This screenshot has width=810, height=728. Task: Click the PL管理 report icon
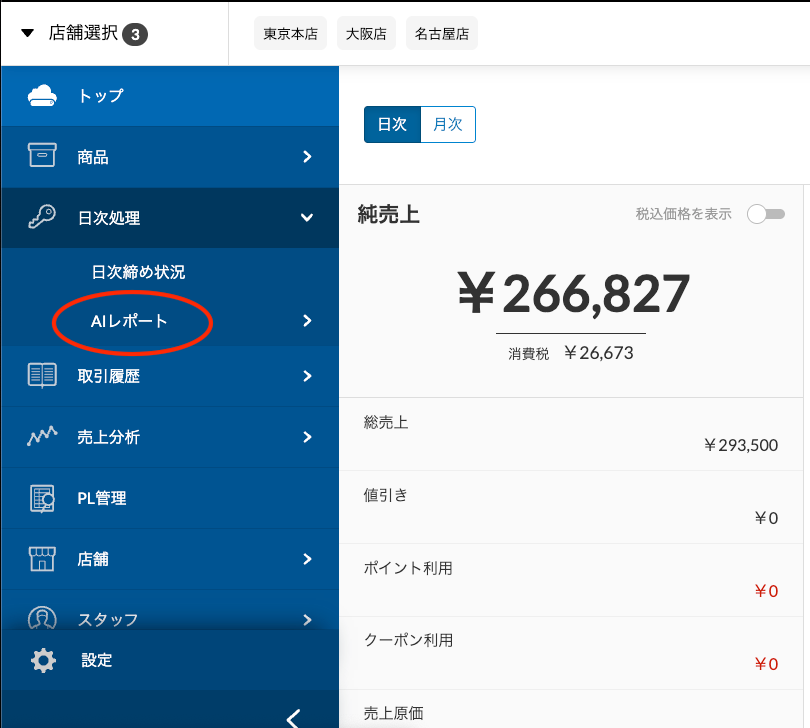coord(42,498)
